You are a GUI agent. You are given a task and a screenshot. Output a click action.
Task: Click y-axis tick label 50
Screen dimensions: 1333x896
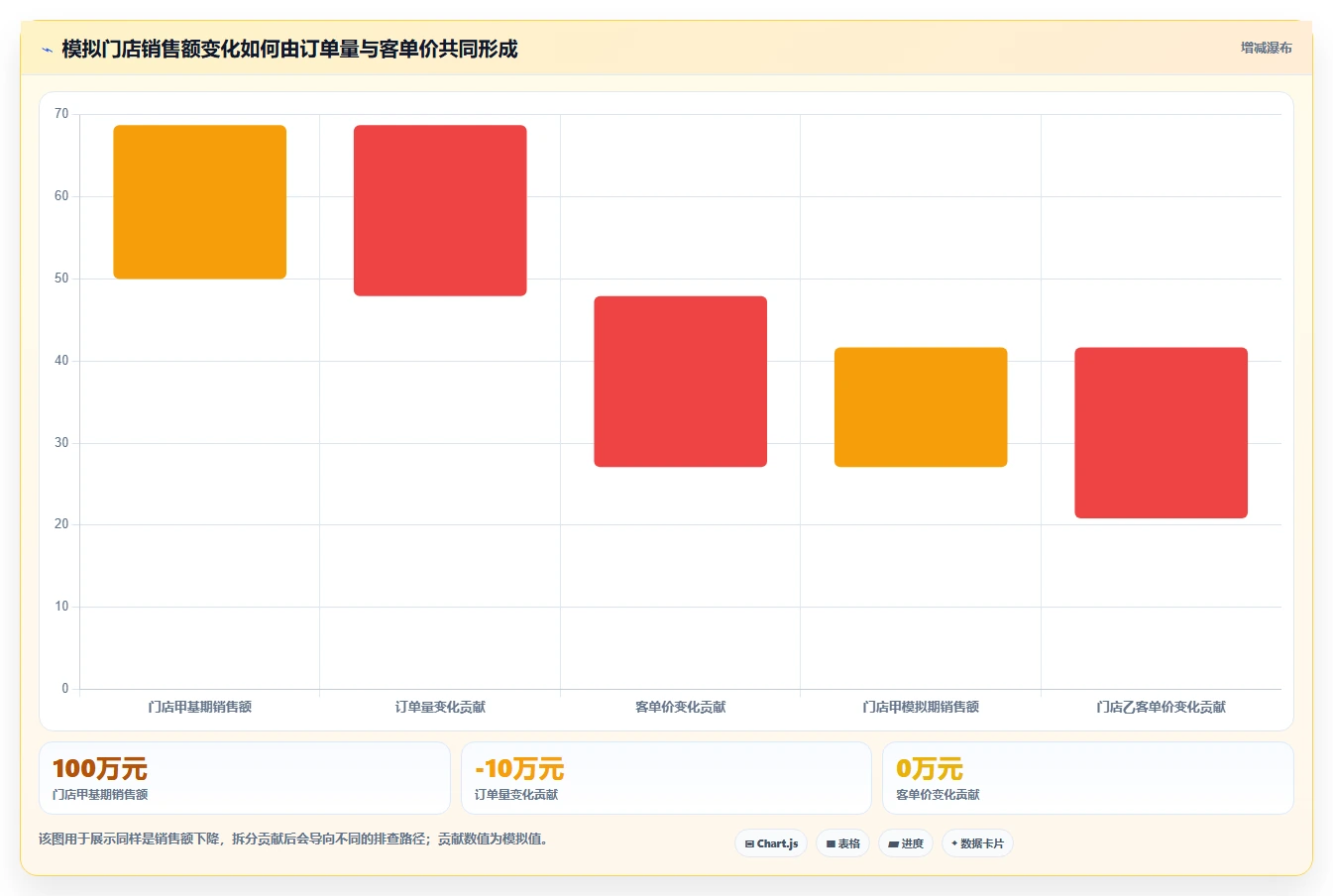click(x=61, y=279)
